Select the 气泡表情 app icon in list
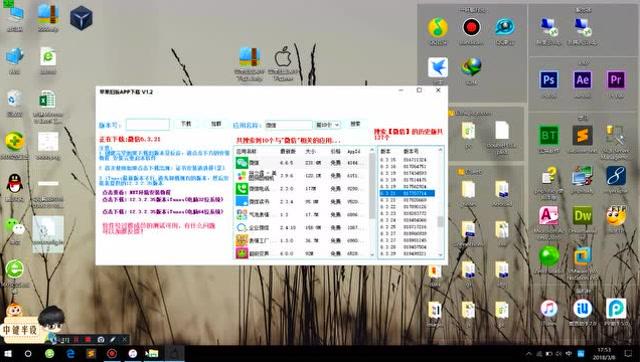The width and height of the screenshot is (640, 362). click(242, 214)
